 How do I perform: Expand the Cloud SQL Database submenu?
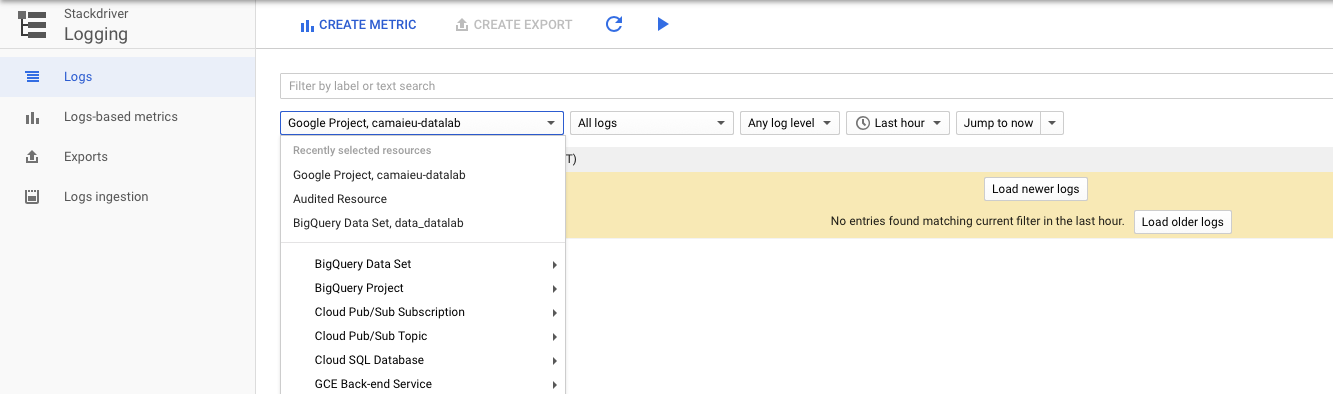423,360
